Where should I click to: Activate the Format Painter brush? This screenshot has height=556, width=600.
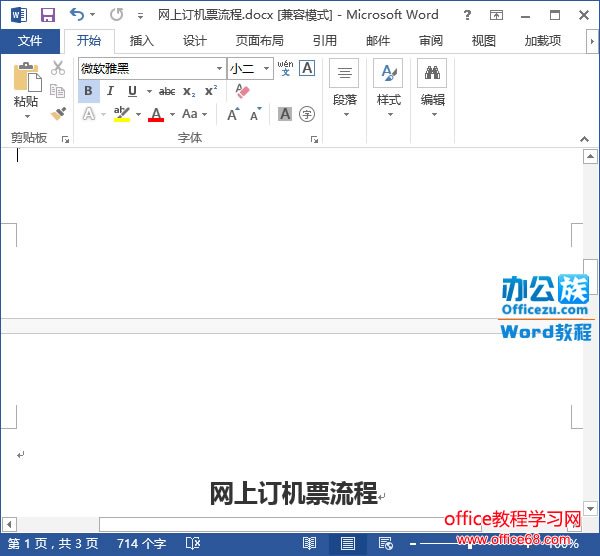58,114
